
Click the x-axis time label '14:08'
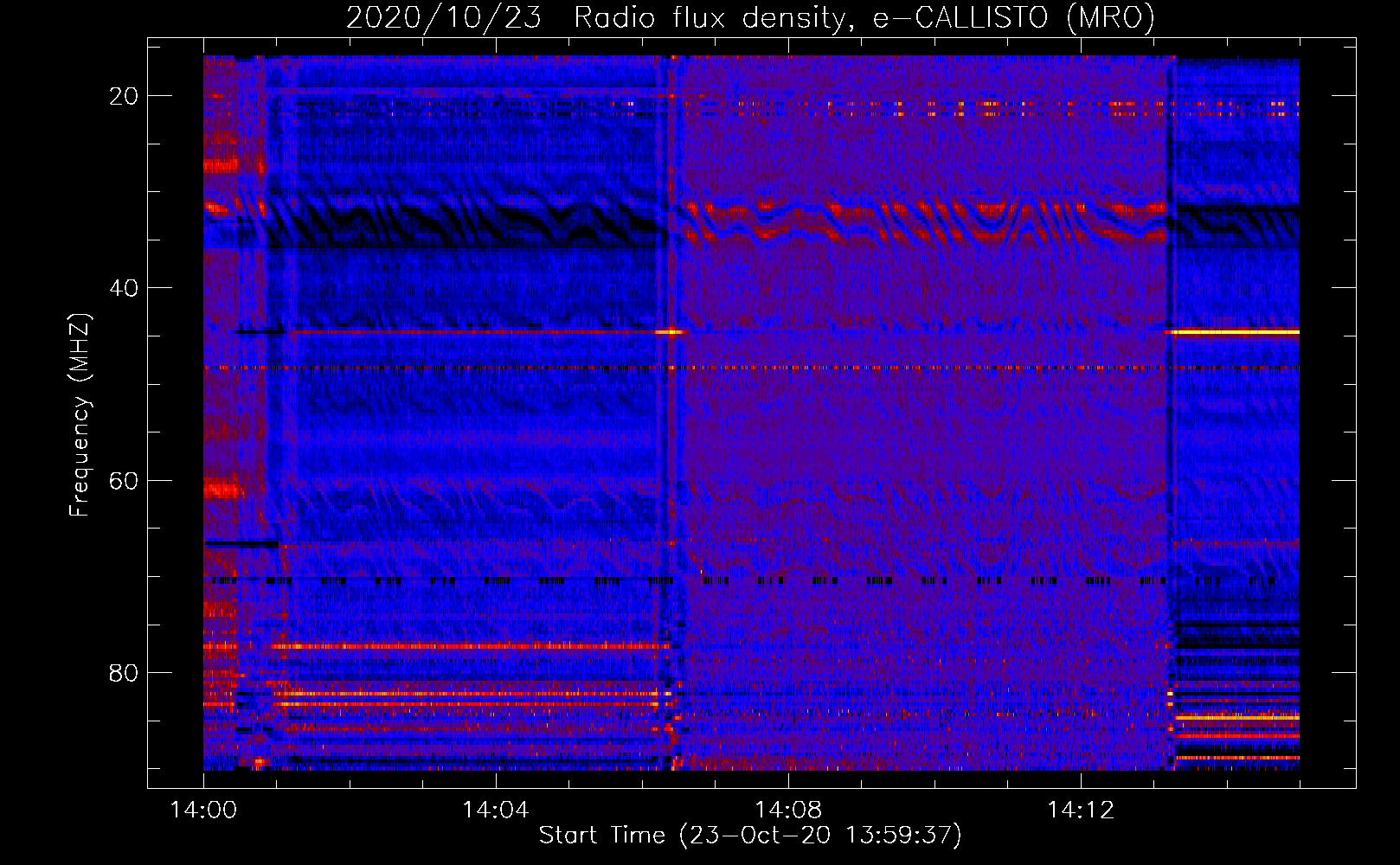[787, 811]
